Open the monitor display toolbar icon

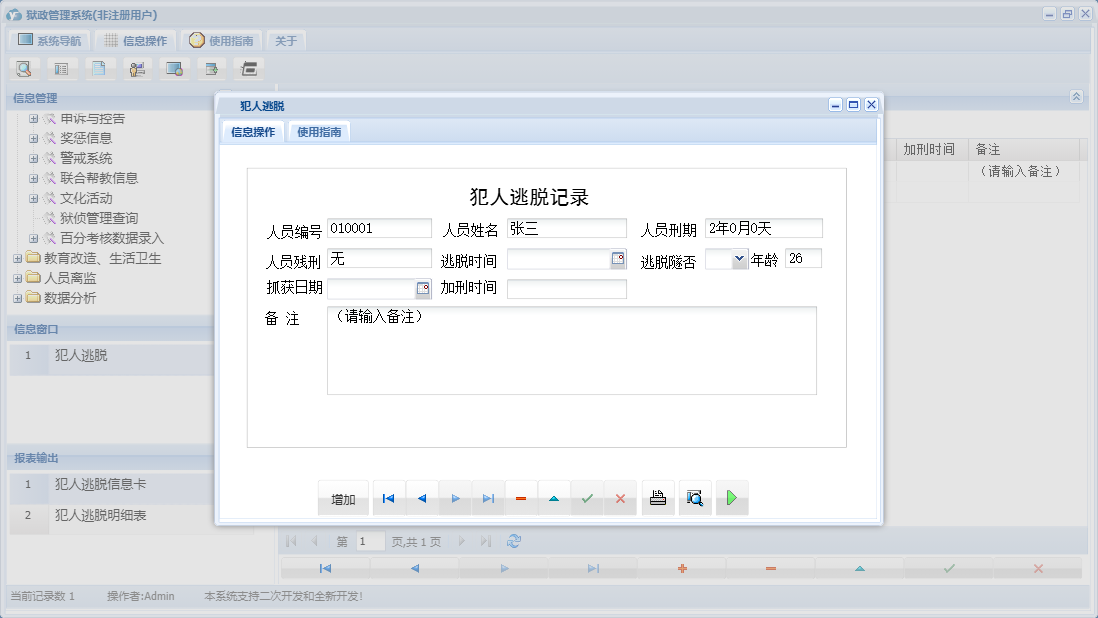pyautogui.click(x=174, y=68)
